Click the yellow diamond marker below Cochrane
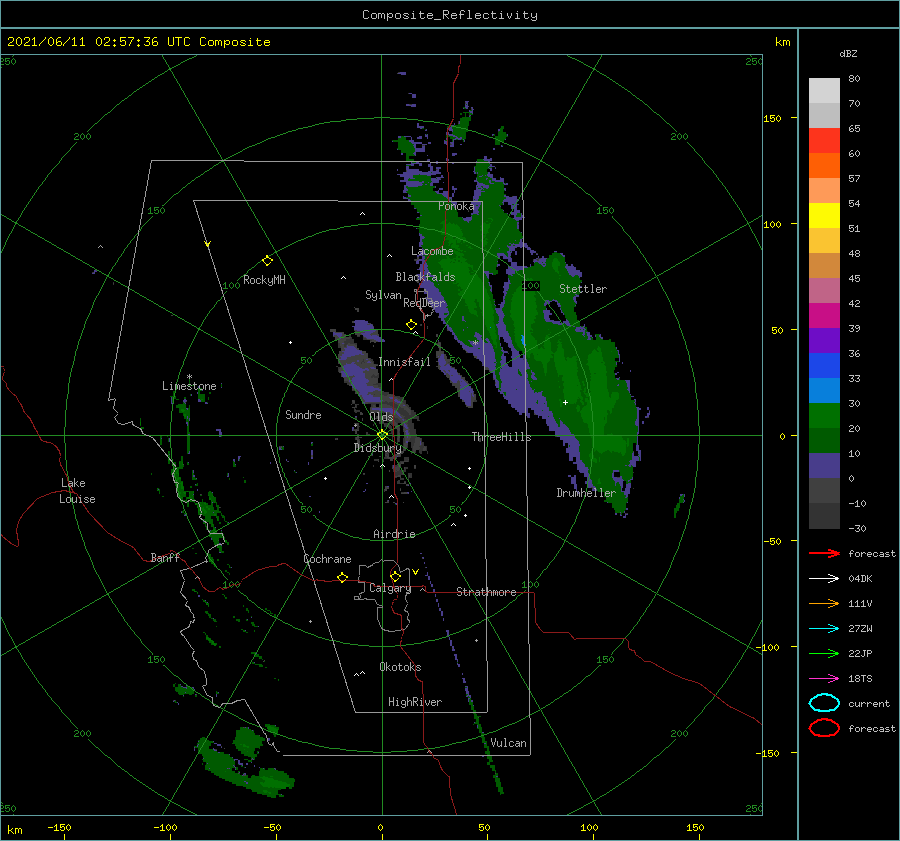Screen dimensions: 900x841 [x=343, y=578]
